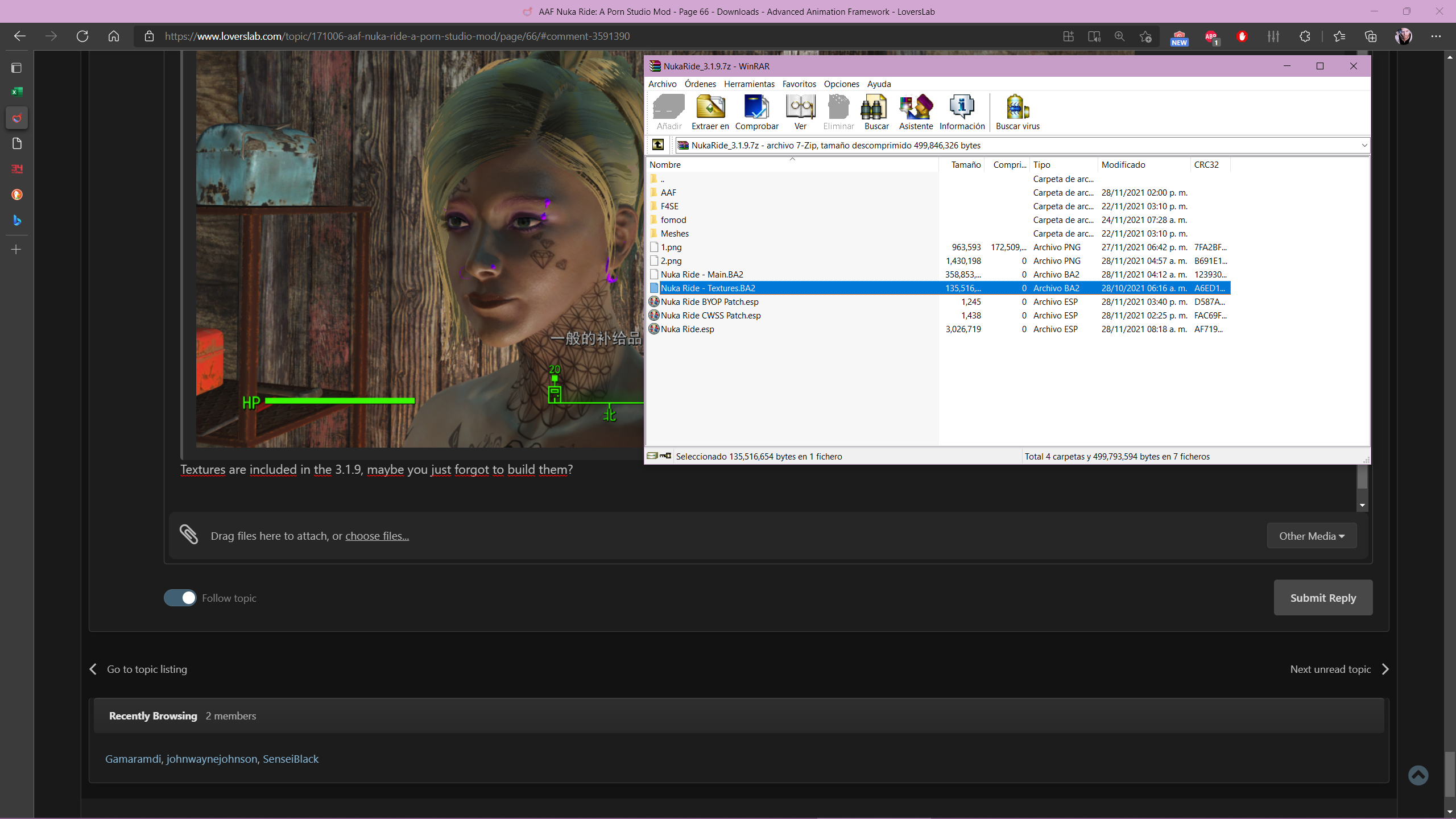Click the reply editor scrollbar down arrow
Viewport: 1456px width, 819px height.
pyautogui.click(x=1362, y=505)
